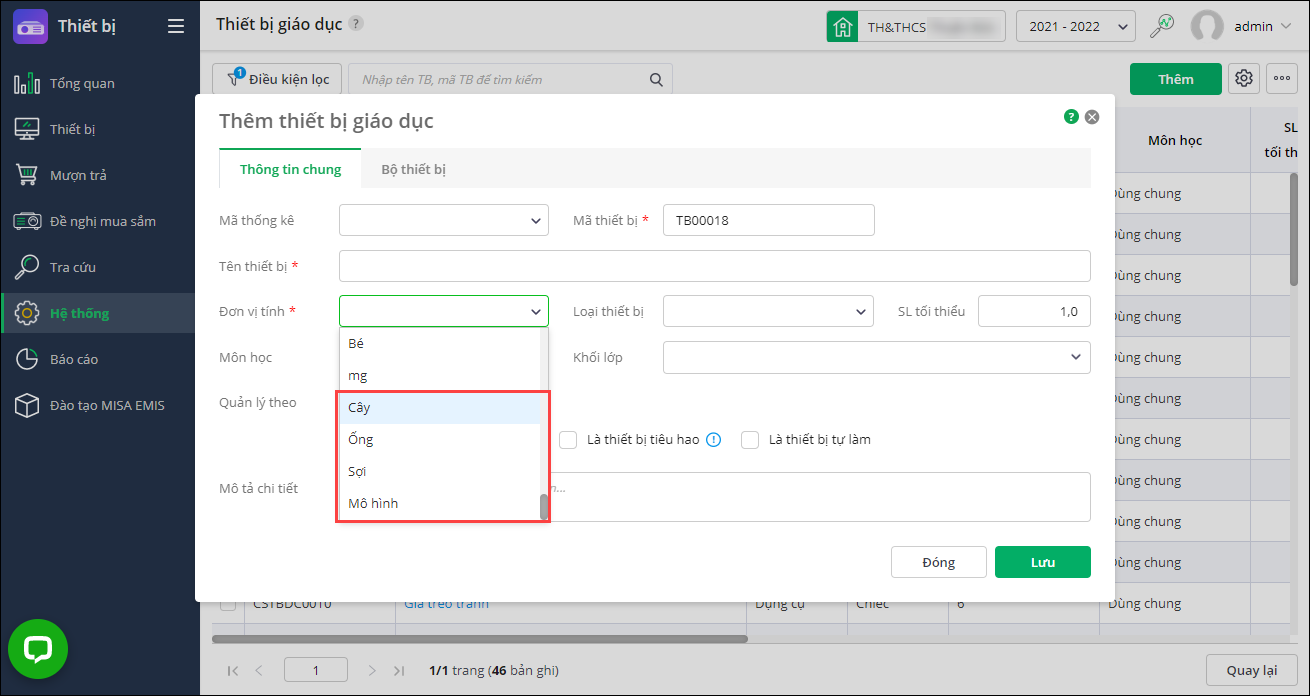
Task: Click the Tổng quan chart icon
Action: [x=27, y=83]
